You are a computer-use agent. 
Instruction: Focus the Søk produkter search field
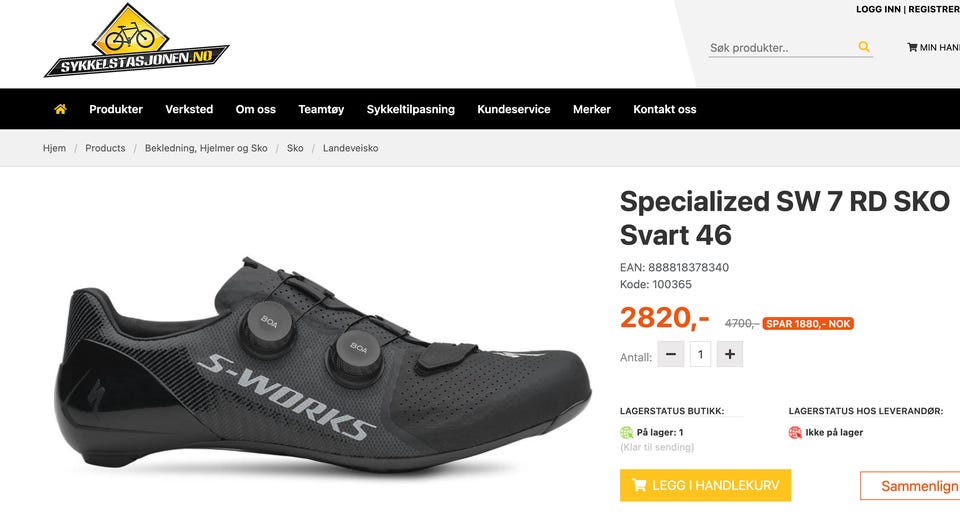[x=782, y=48]
